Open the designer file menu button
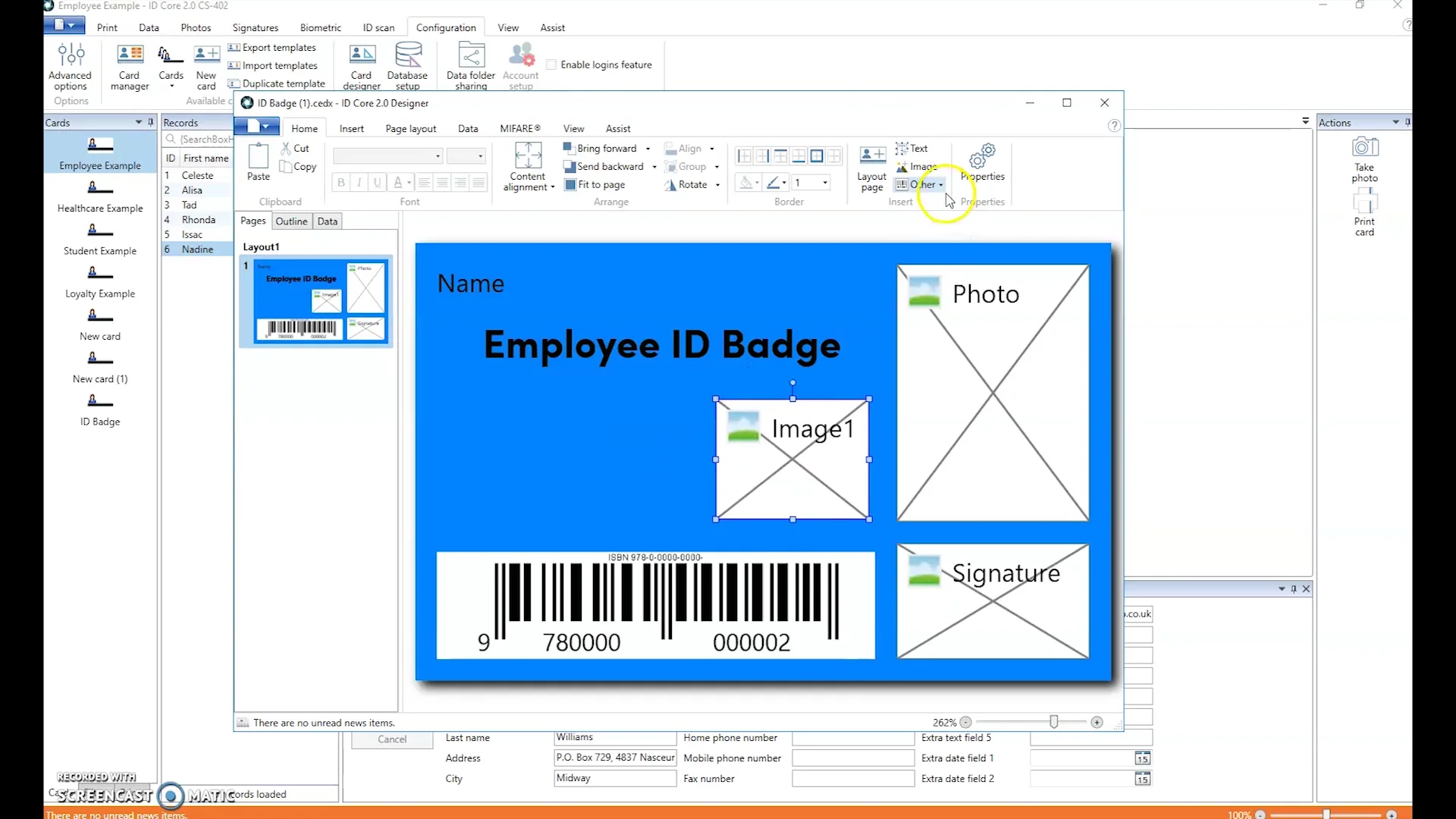This screenshot has height=819, width=1456. click(x=257, y=127)
